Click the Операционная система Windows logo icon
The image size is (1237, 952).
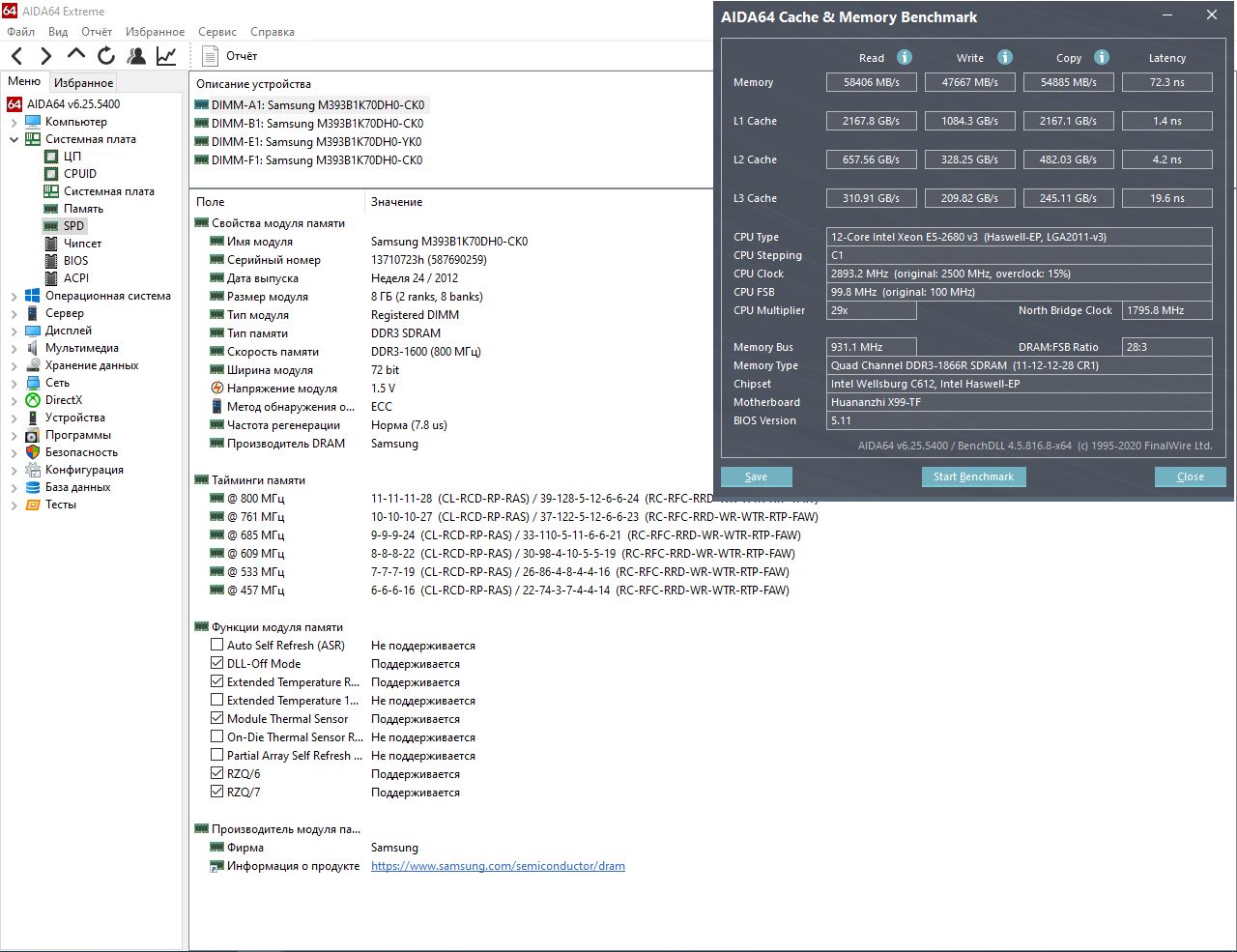click(x=33, y=296)
